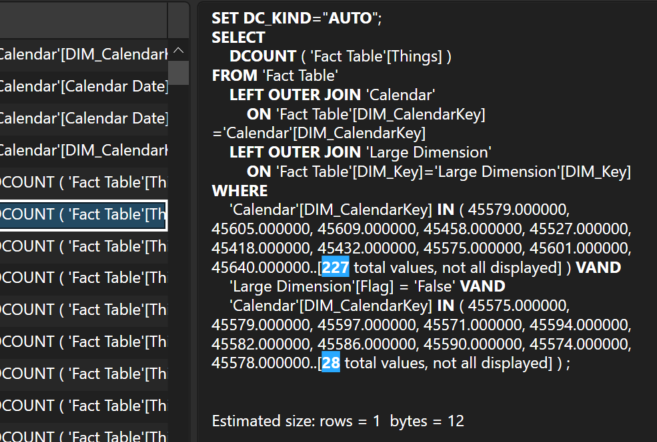Select the second Calendar Date query row

84,118
